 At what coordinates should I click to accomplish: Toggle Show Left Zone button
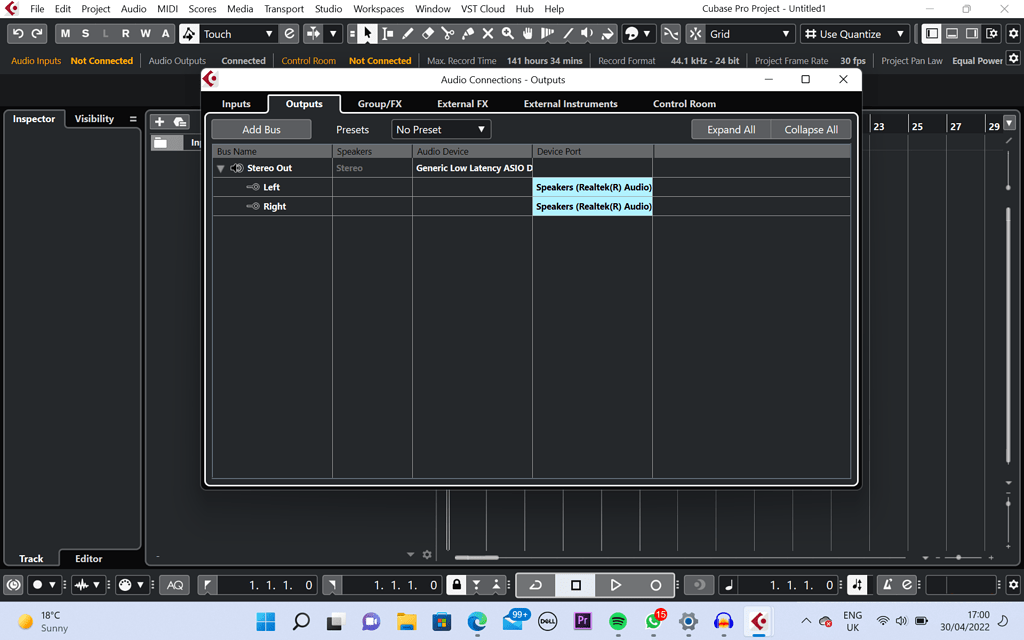coord(932,34)
